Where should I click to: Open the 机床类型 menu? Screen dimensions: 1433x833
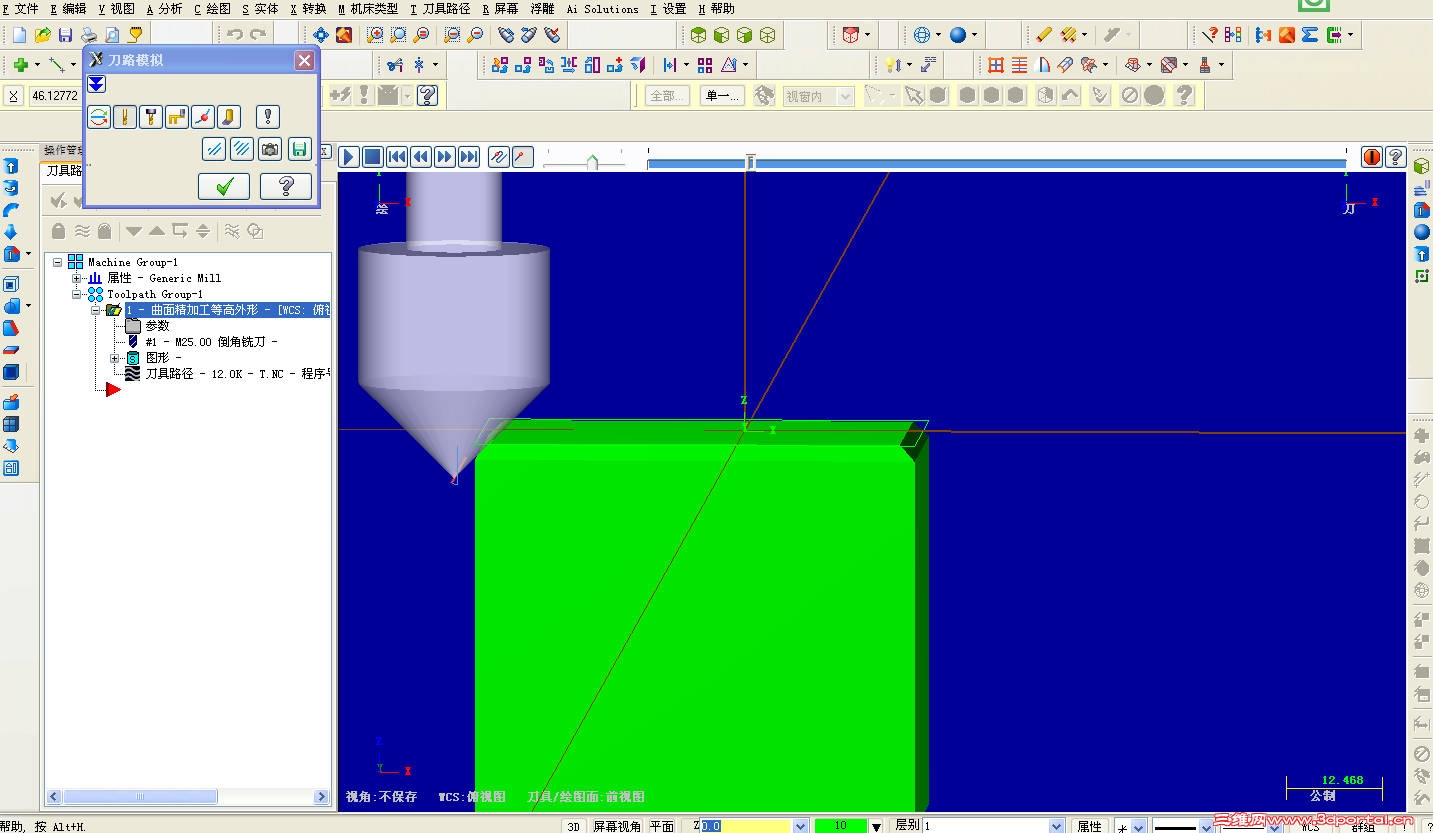pos(368,9)
